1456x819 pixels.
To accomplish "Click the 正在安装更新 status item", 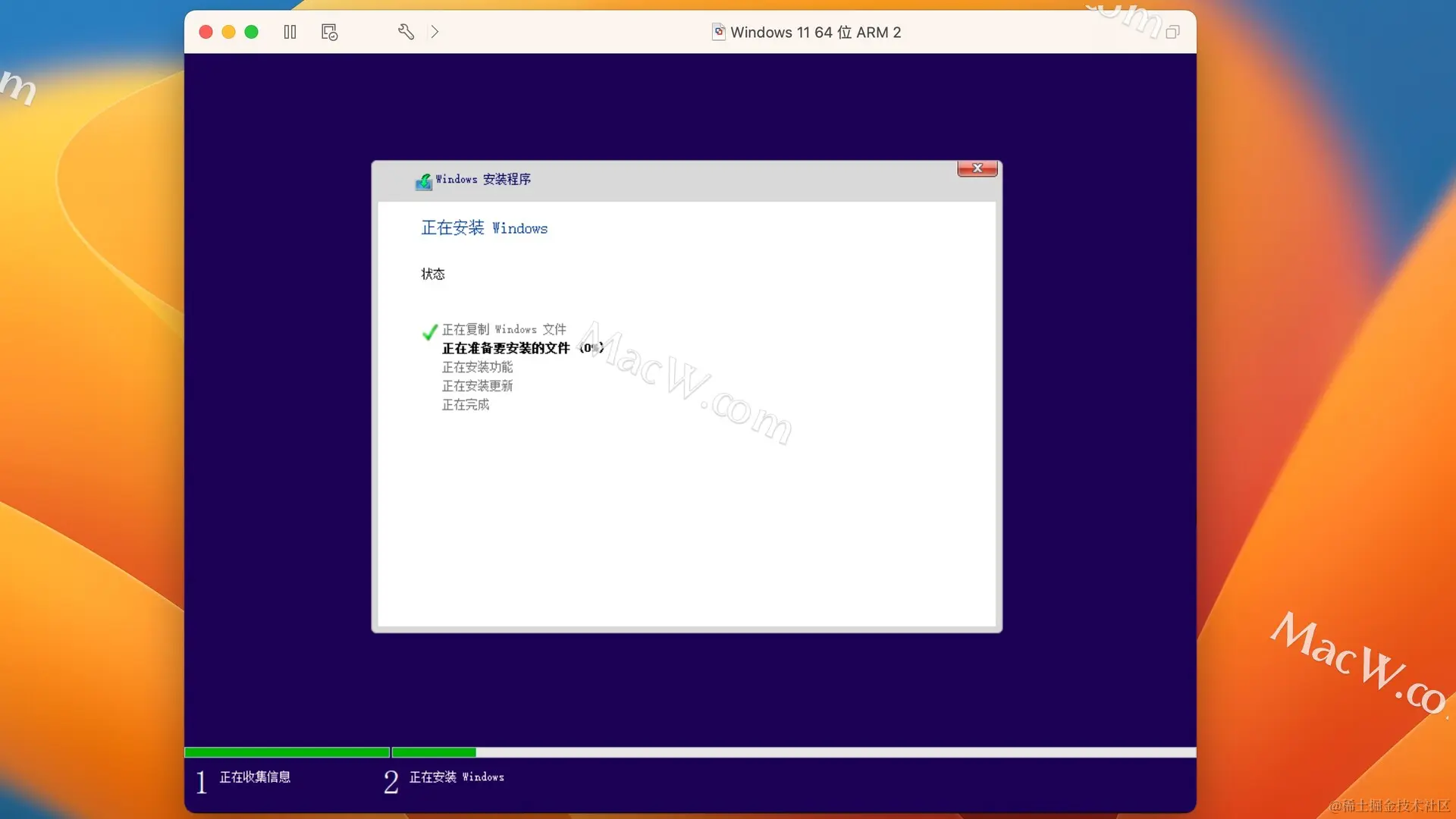I will point(477,386).
